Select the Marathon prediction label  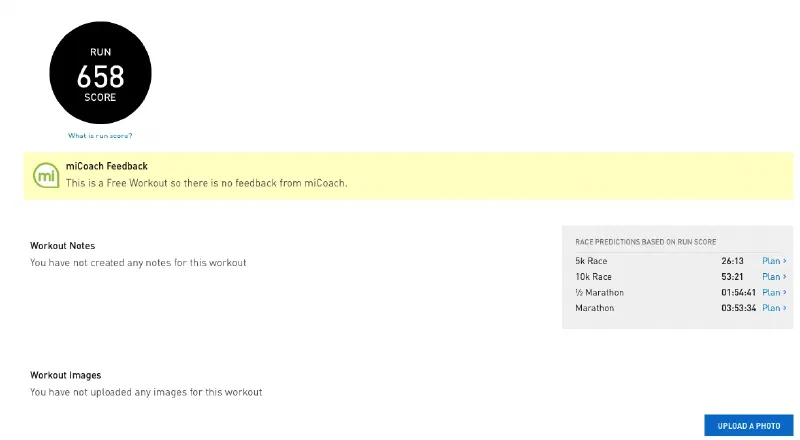594,308
